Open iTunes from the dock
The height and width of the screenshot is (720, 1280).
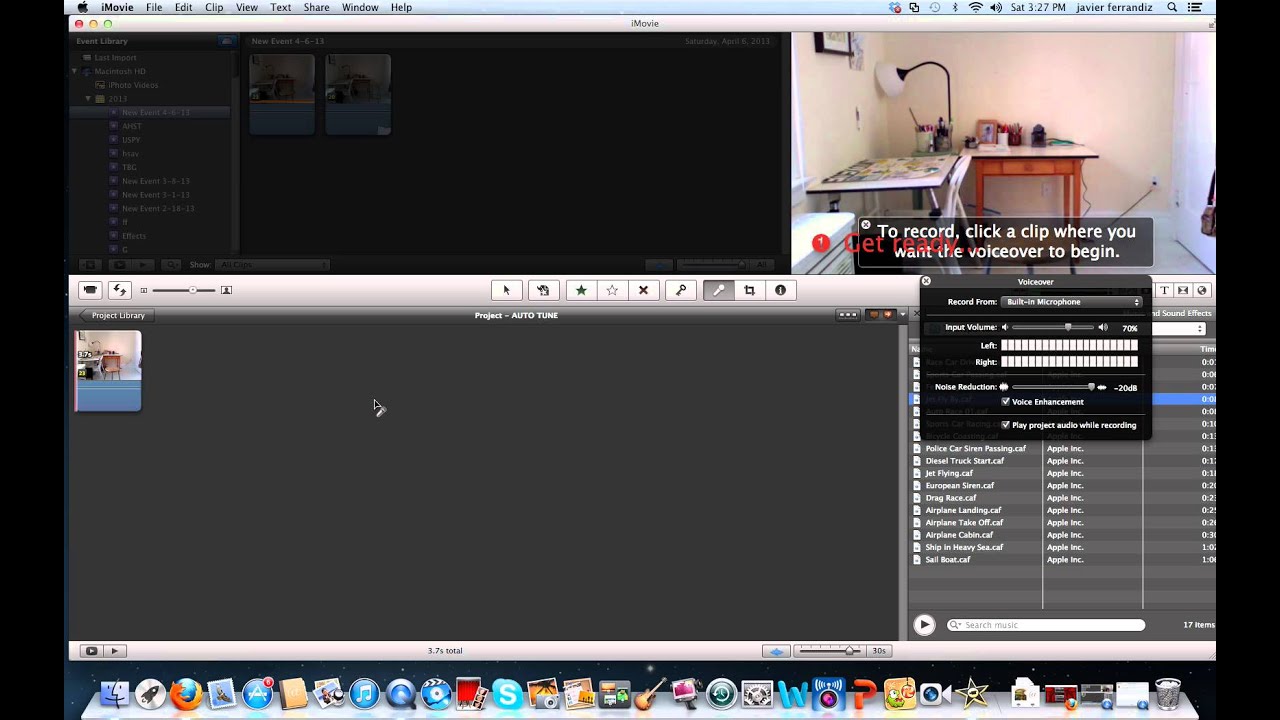pos(364,693)
